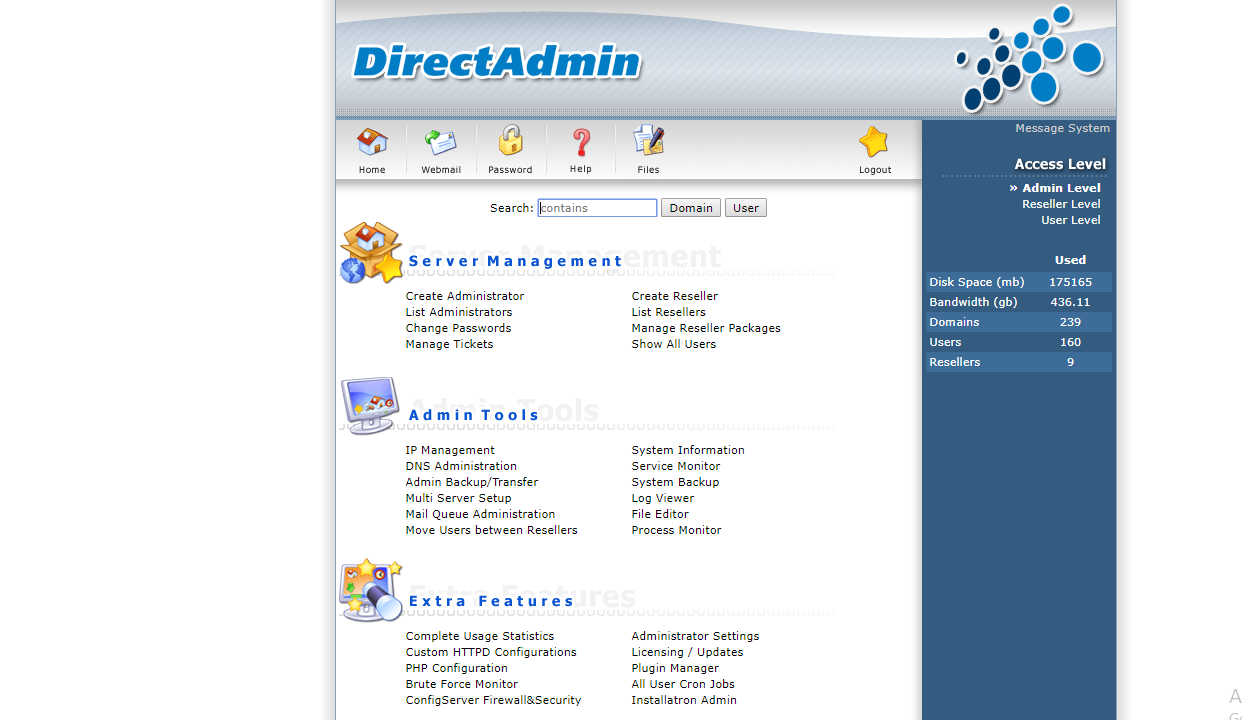
Task: Click the User search button
Action: coord(746,208)
